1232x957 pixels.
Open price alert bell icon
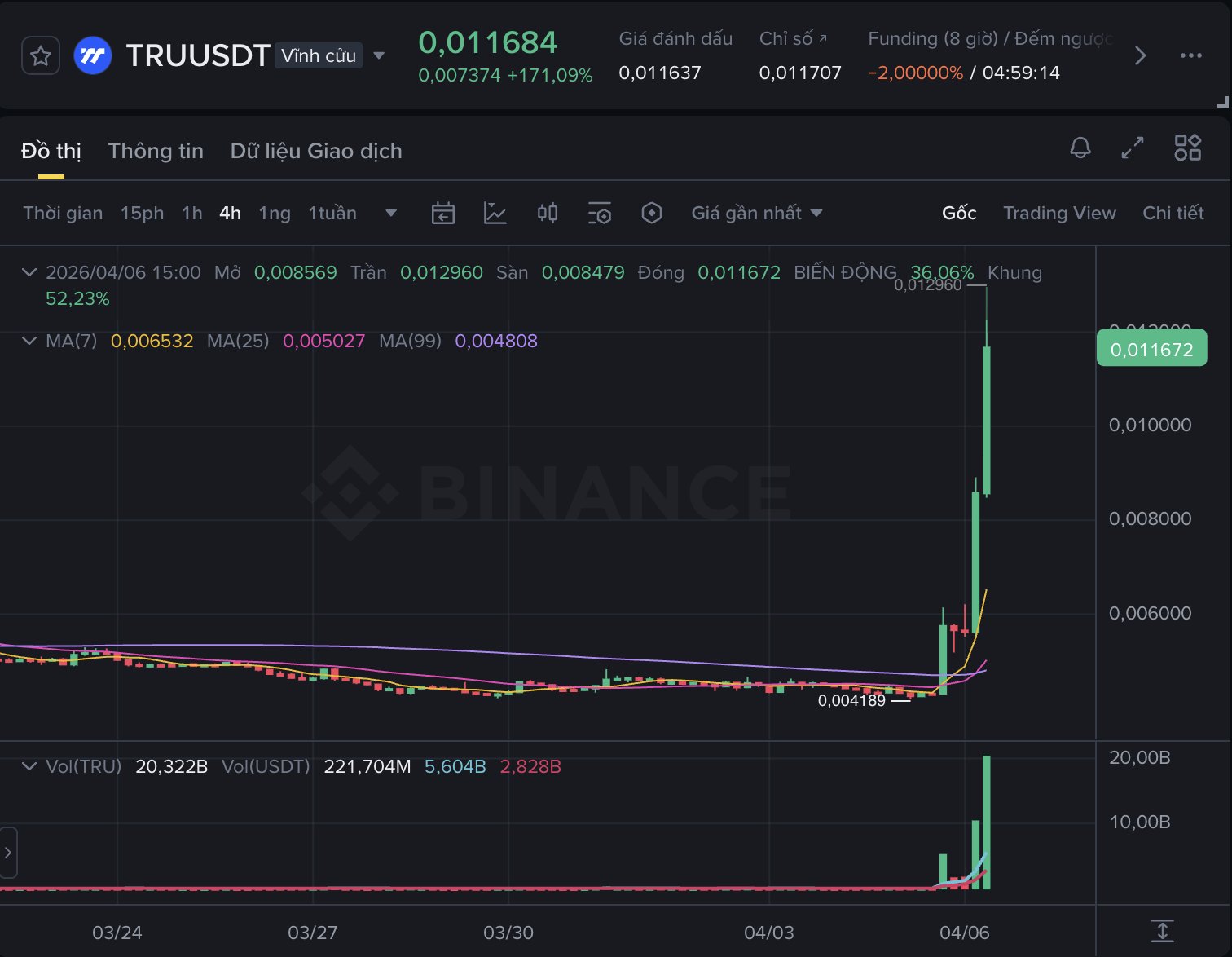(x=1080, y=148)
